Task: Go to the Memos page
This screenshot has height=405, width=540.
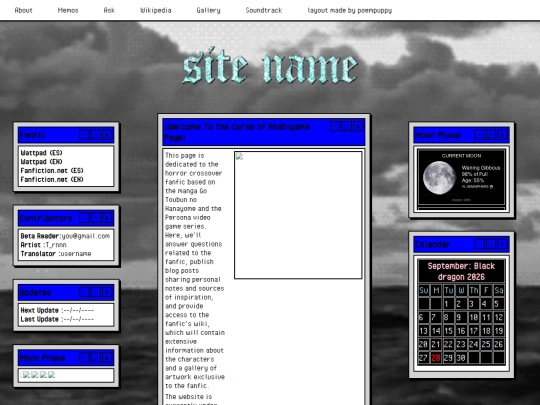Action: click(x=68, y=10)
